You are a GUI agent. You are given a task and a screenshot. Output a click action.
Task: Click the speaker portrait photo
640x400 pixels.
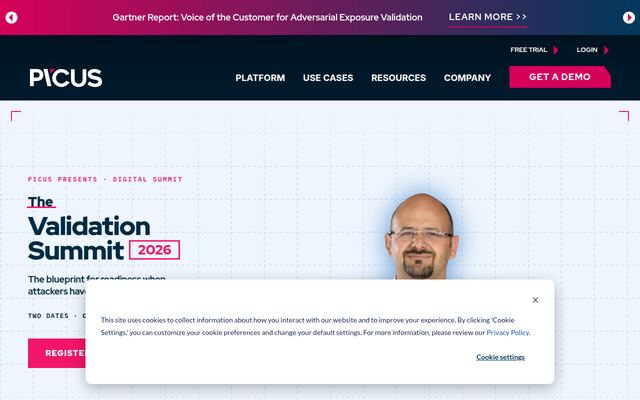pyautogui.click(x=422, y=237)
